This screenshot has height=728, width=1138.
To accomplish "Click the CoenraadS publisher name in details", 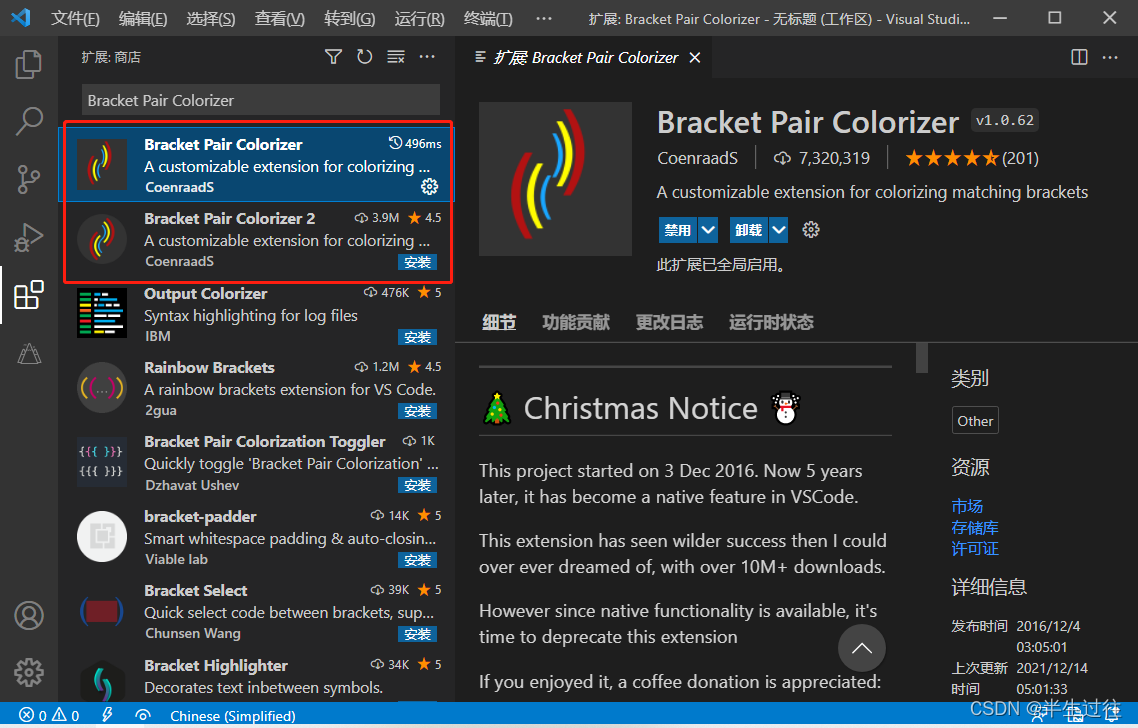I will click(697, 158).
